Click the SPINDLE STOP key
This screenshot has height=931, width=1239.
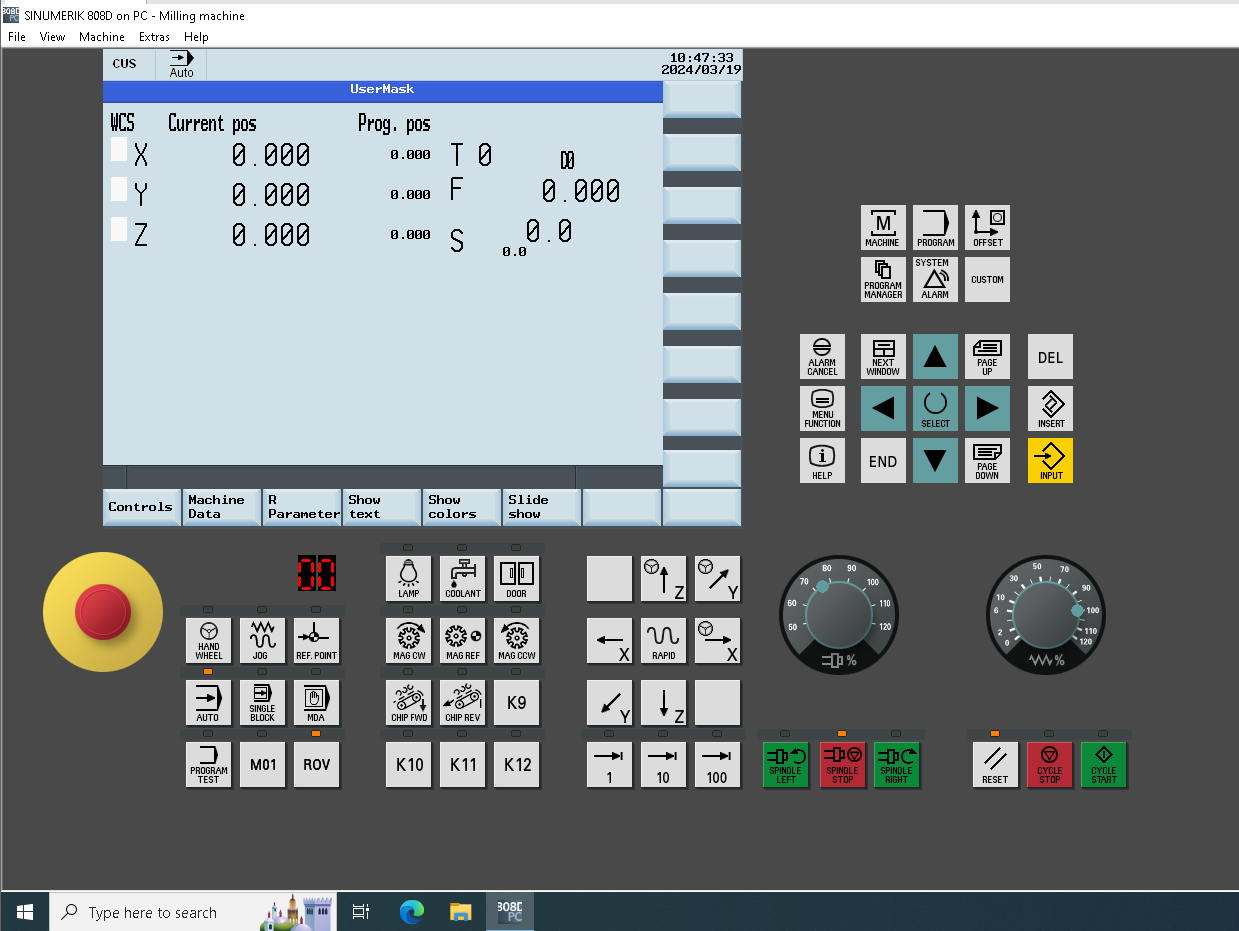[x=842, y=765]
